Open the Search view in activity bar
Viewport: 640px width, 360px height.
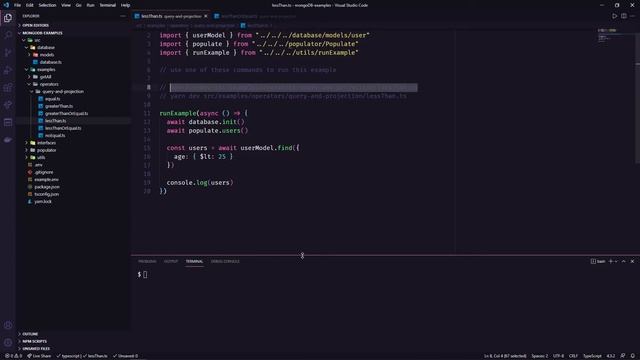point(8,35)
